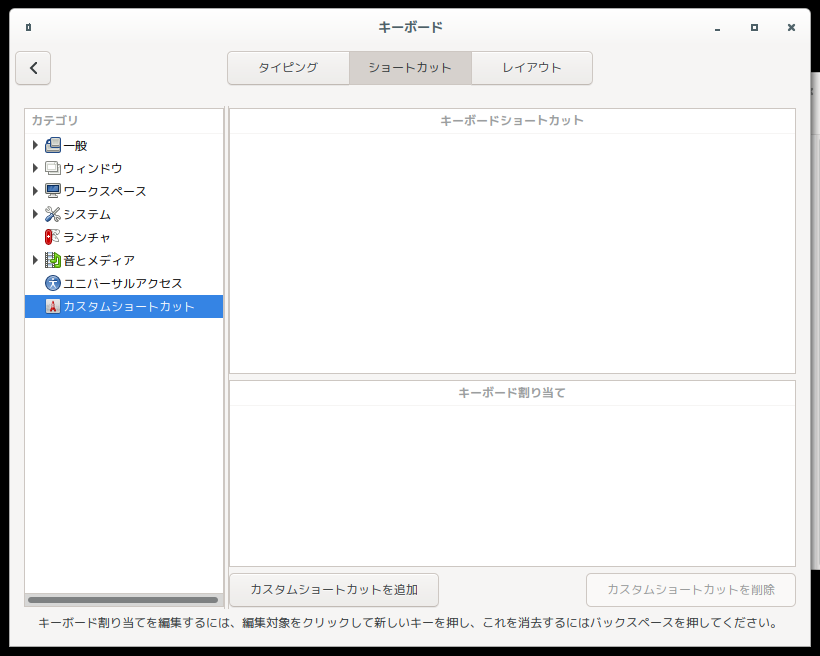Click the back arrow button
The image size is (820, 656).
[x=33, y=68]
